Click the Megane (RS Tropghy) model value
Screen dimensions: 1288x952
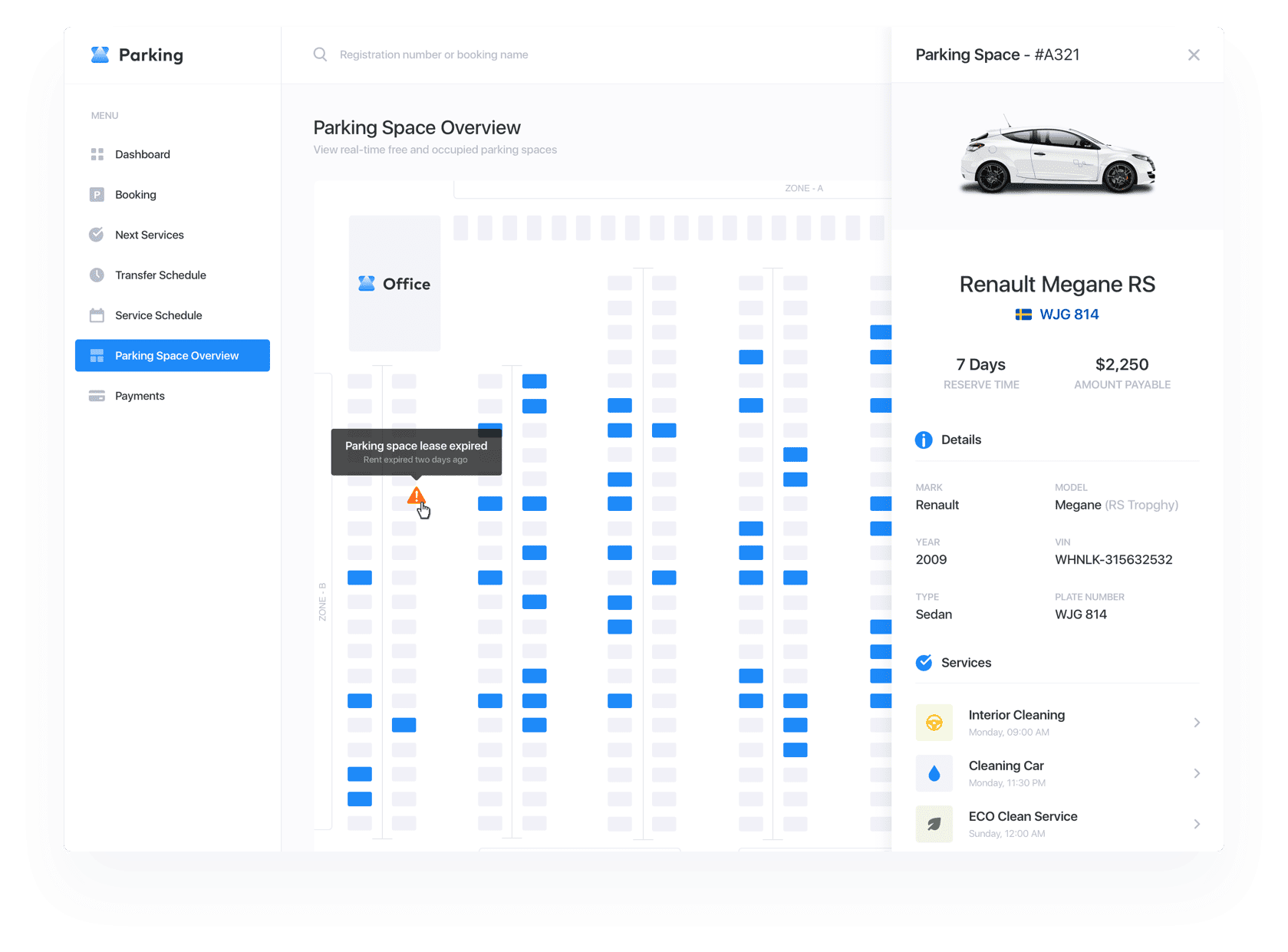(x=1116, y=505)
